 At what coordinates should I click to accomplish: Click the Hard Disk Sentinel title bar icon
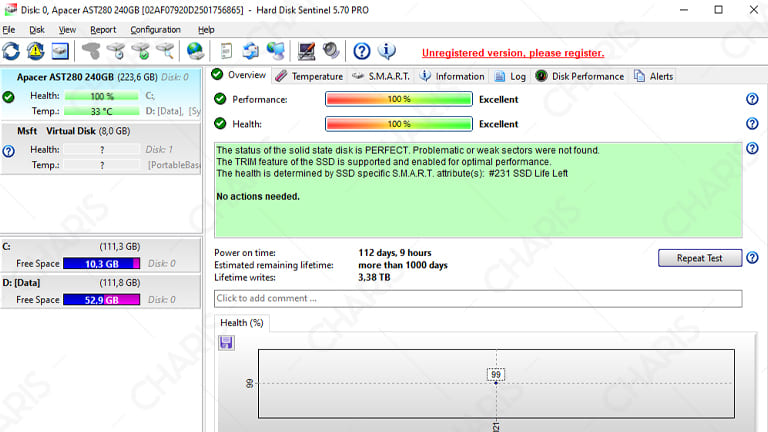[x=10, y=10]
